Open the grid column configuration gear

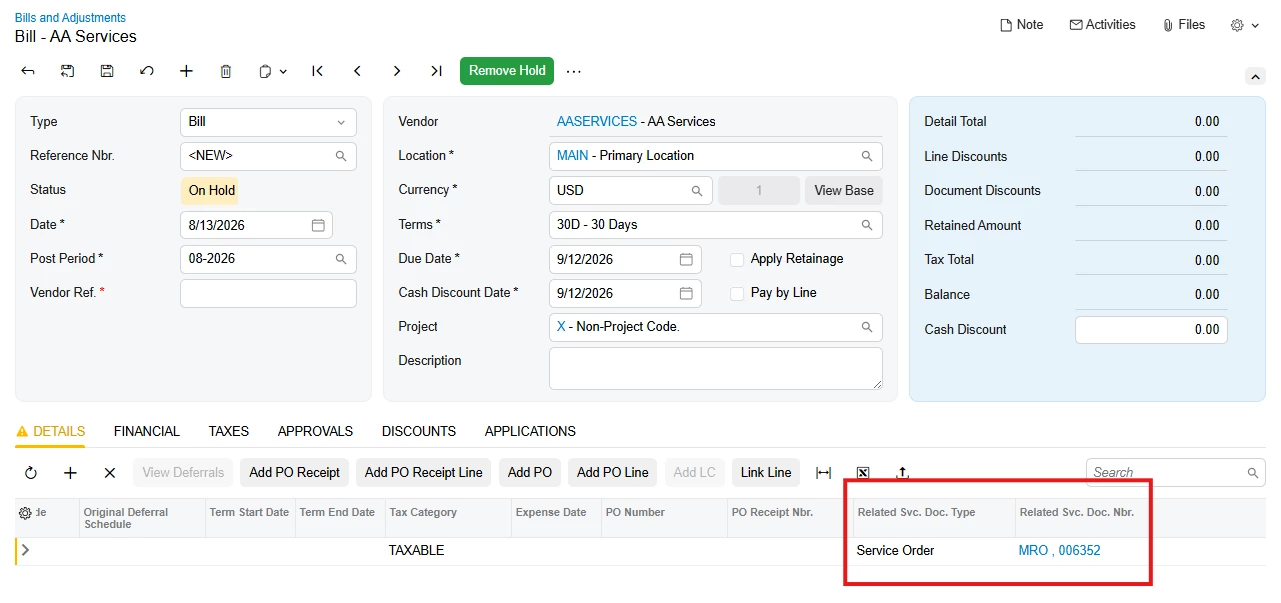25,513
